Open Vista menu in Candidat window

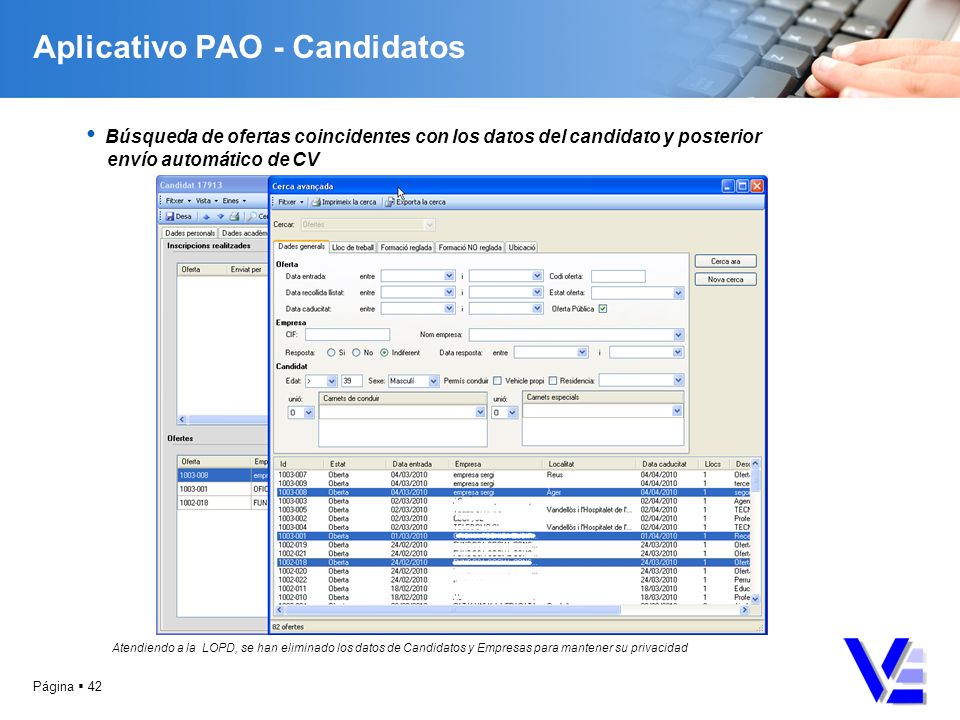pyautogui.click(x=206, y=201)
